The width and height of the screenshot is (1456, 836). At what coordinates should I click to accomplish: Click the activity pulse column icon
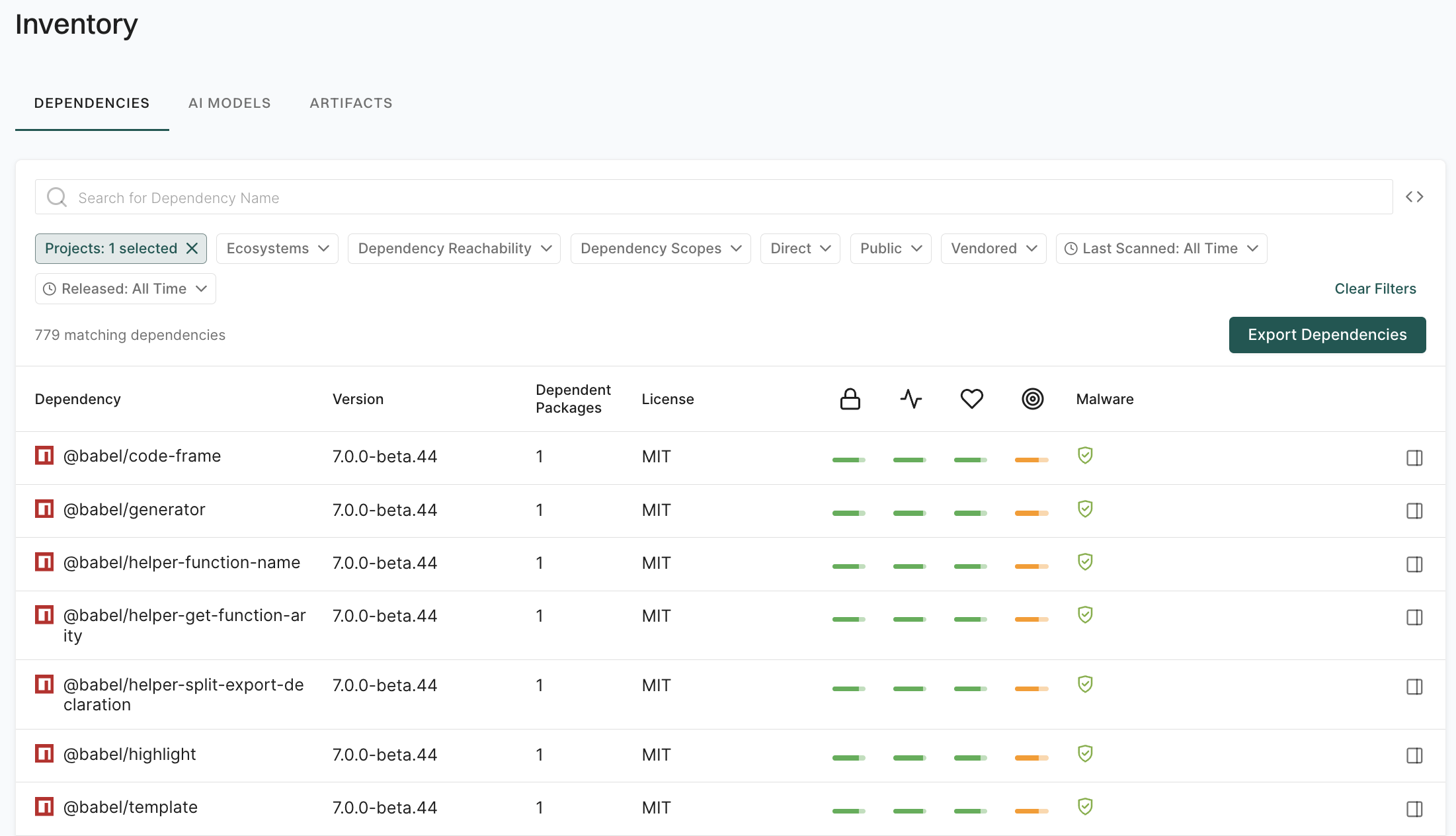[x=910, y=399]
